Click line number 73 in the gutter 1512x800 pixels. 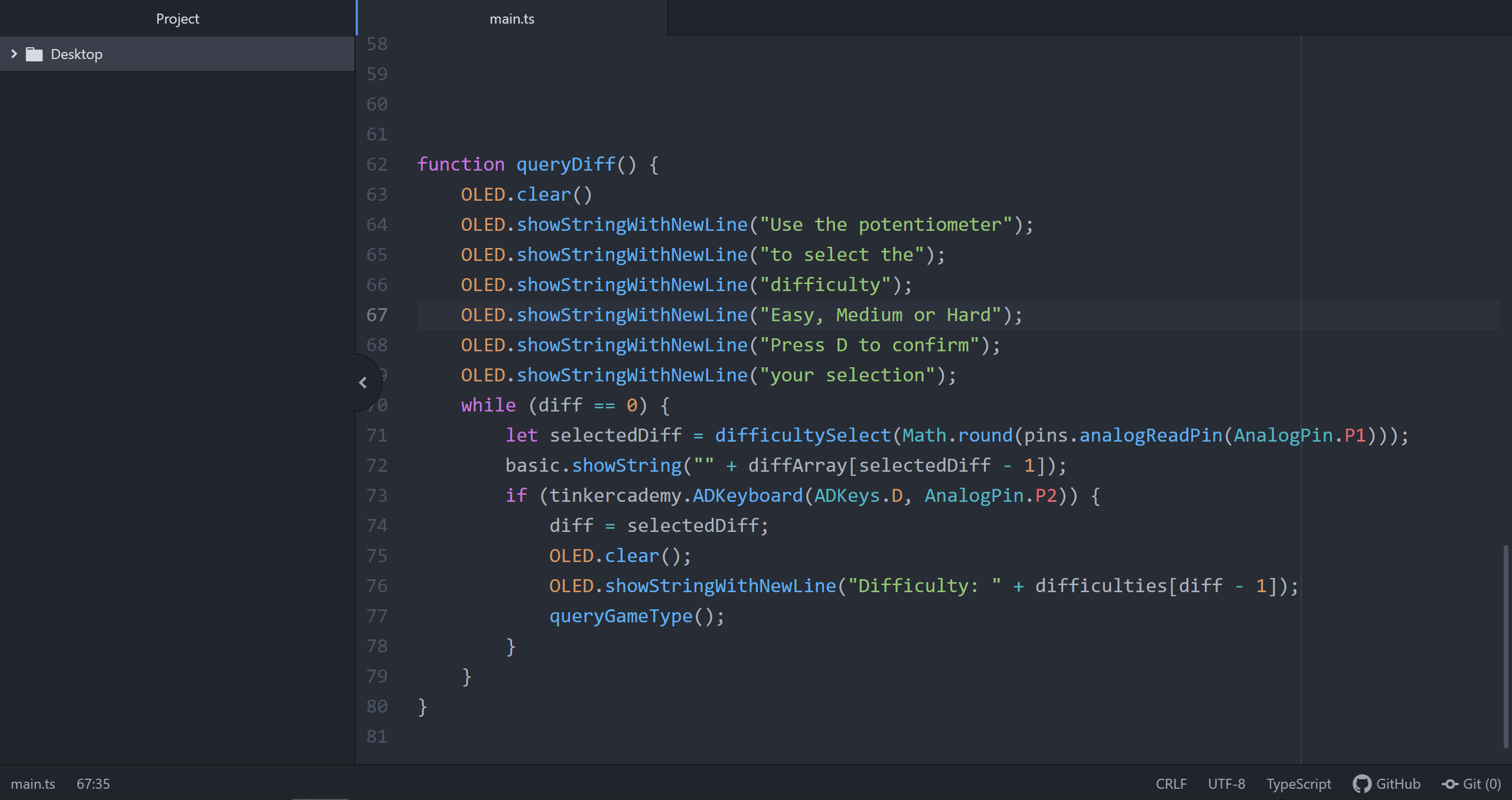(x=377, y=495)
